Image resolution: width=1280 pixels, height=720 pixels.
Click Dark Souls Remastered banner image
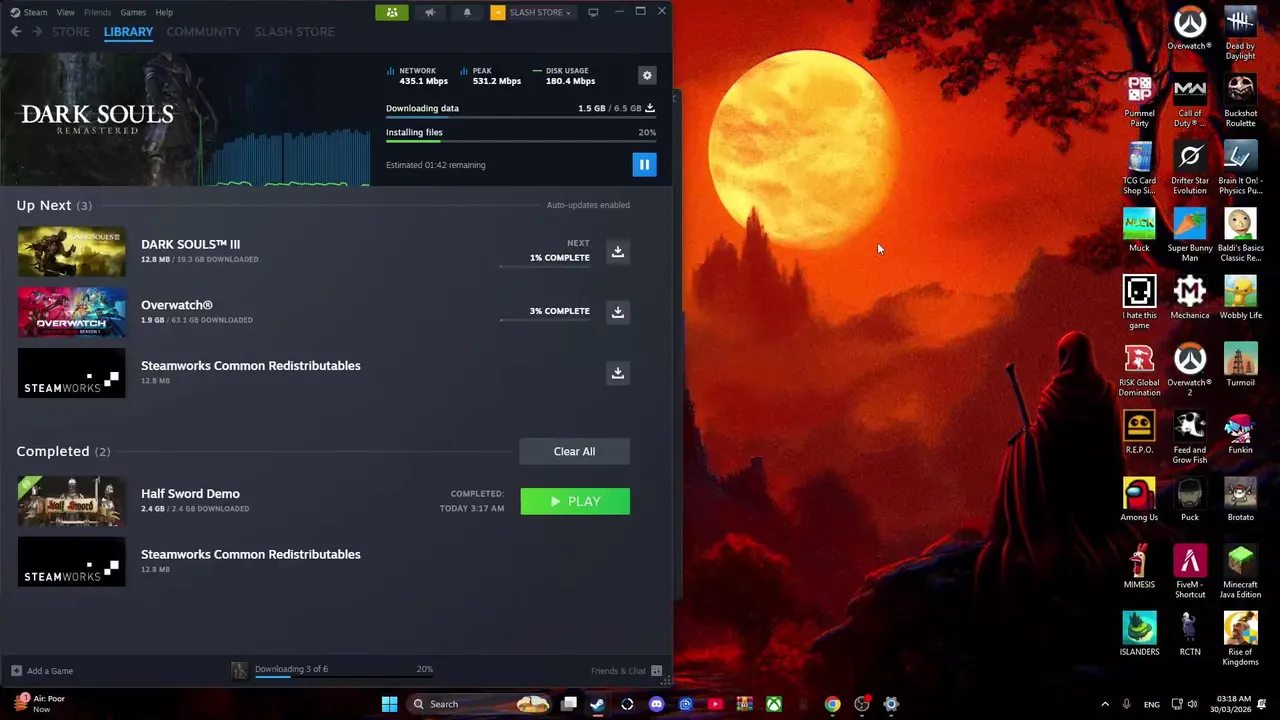click(185, 118)
